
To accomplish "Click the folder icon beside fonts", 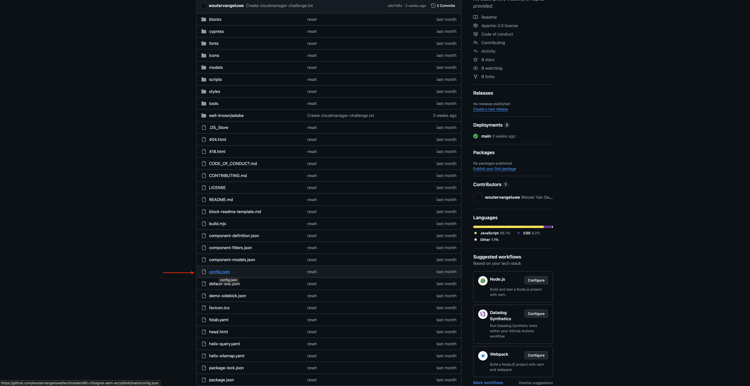I will coord(204,43).
